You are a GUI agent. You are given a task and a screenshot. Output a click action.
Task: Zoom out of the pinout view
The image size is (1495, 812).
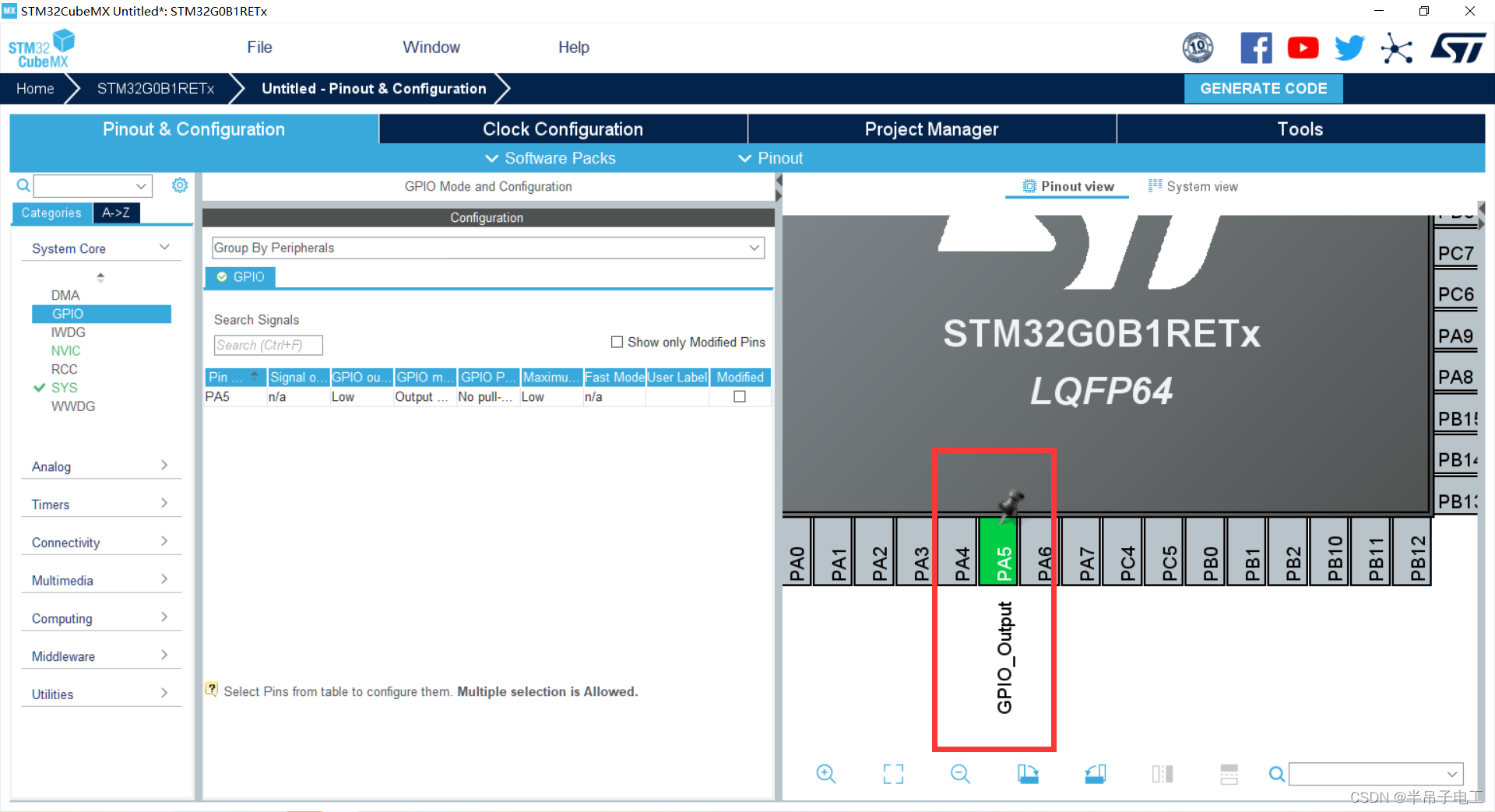pos(960,774)
